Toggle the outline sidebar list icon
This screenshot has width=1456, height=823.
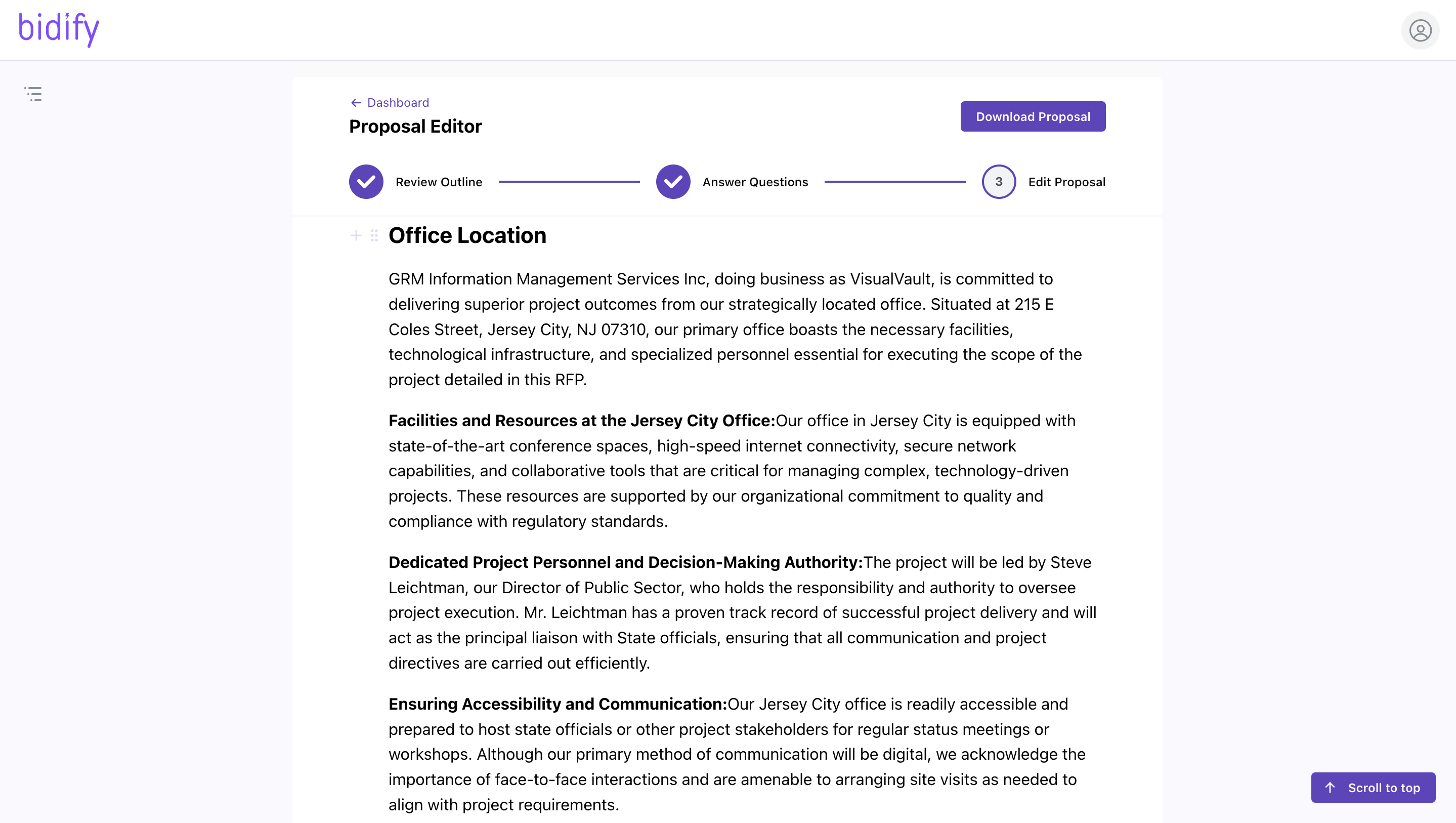[33, 94]
